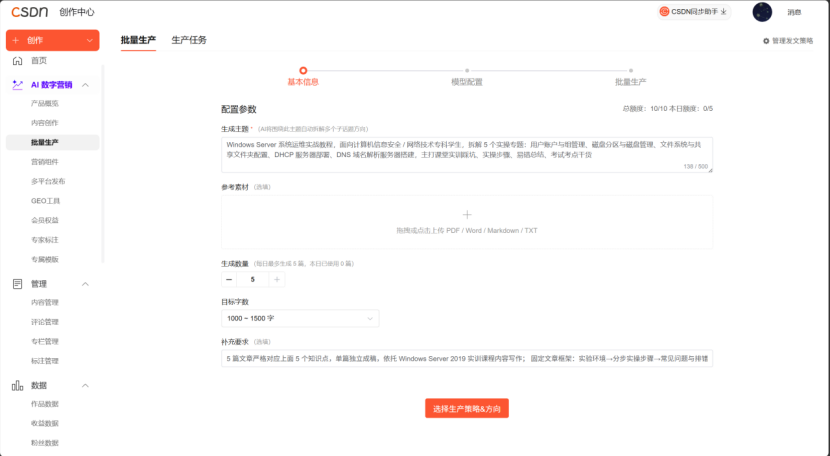830x456 pixels.
Task: Click the 管理 document icon
Action: pos(17,284)
